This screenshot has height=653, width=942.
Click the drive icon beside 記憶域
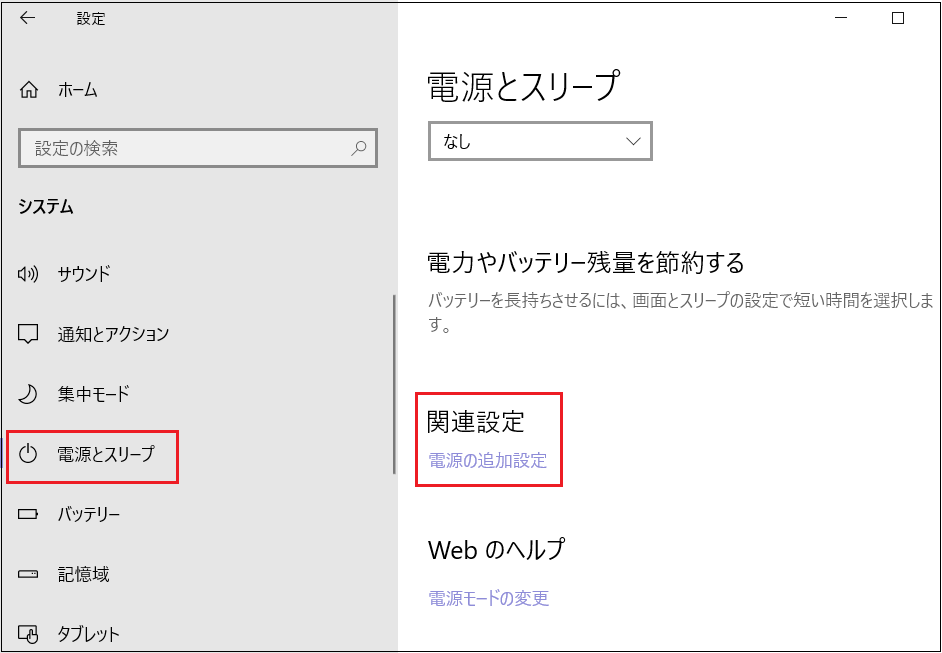coord(29,575)
